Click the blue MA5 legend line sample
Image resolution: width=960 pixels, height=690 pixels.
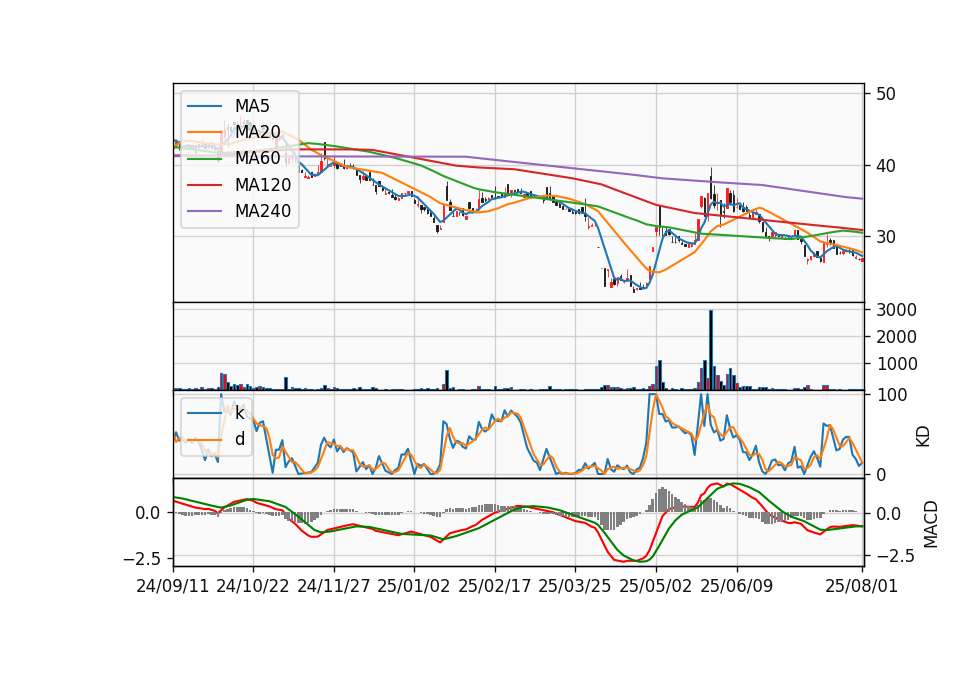204,106
